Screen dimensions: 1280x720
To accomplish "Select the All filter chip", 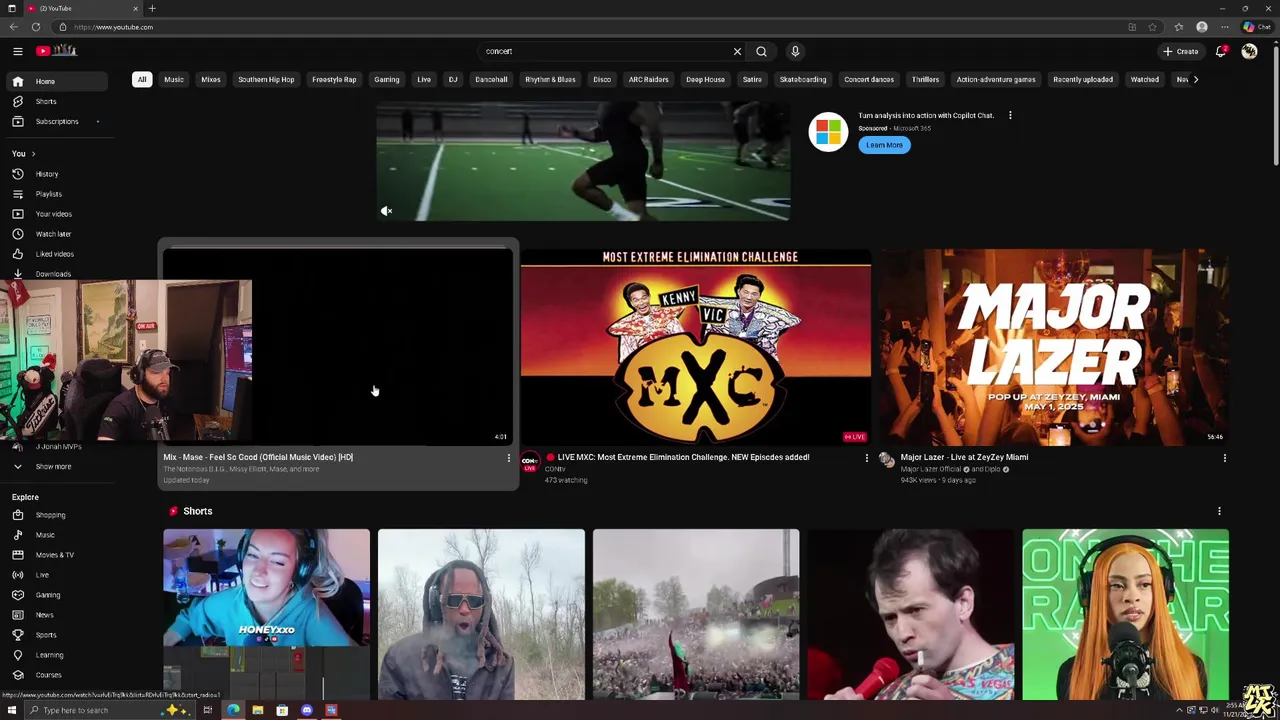I will pyautogui.click(x=142, y=79).
